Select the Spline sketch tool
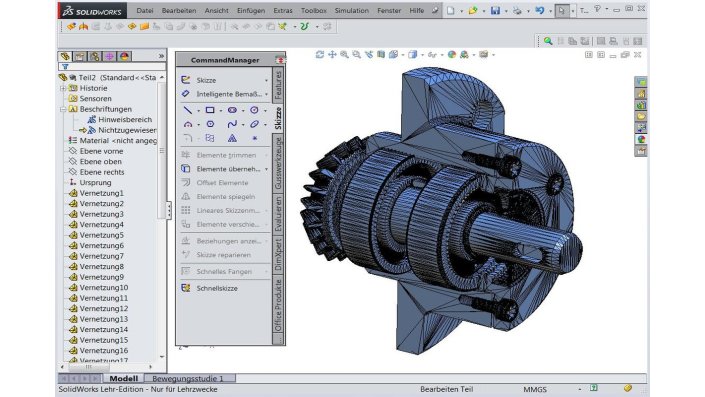Screen dimensions: 705x397 (x=232, y=124)
